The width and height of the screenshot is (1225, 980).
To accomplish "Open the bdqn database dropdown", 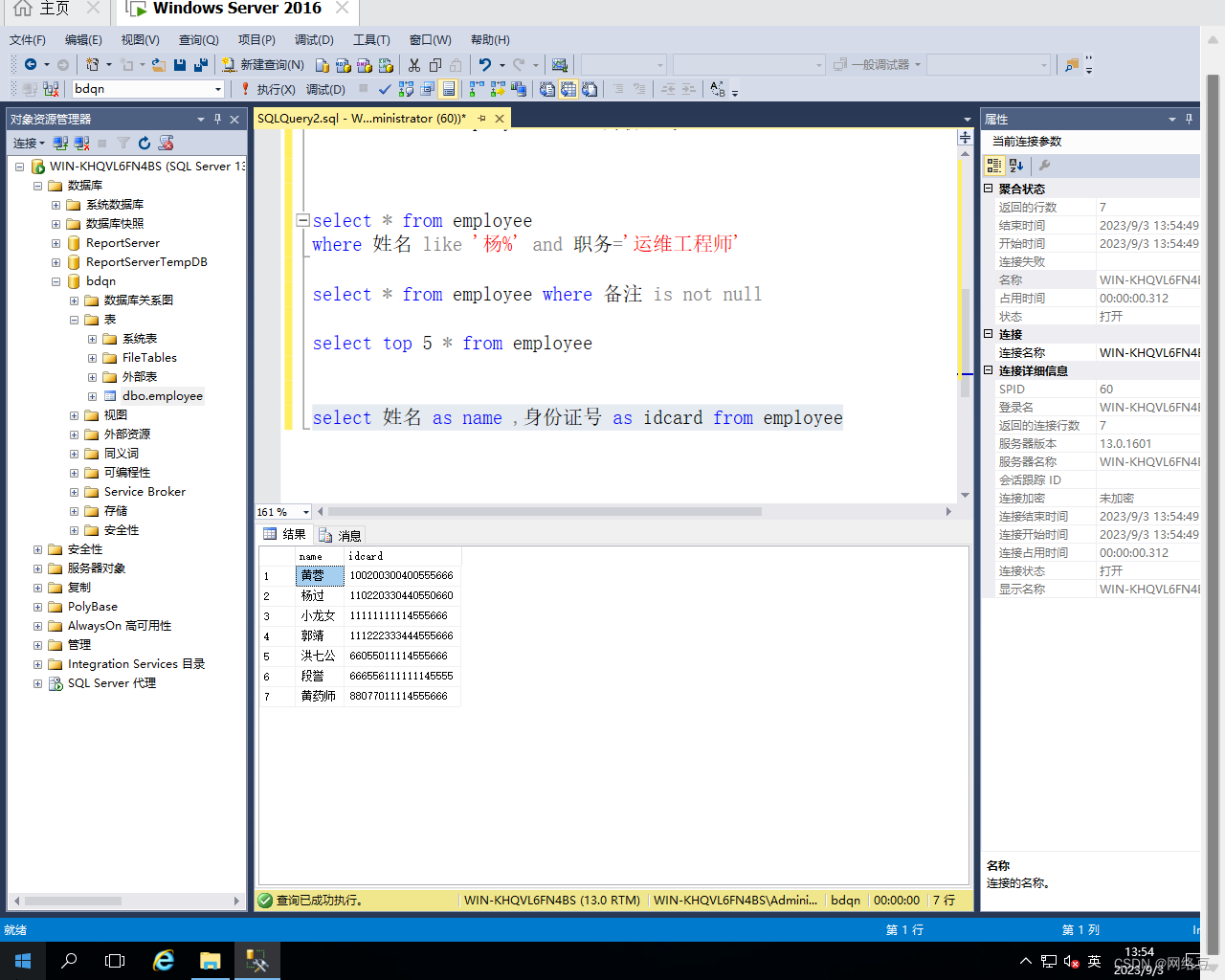I will coord(218,89).
